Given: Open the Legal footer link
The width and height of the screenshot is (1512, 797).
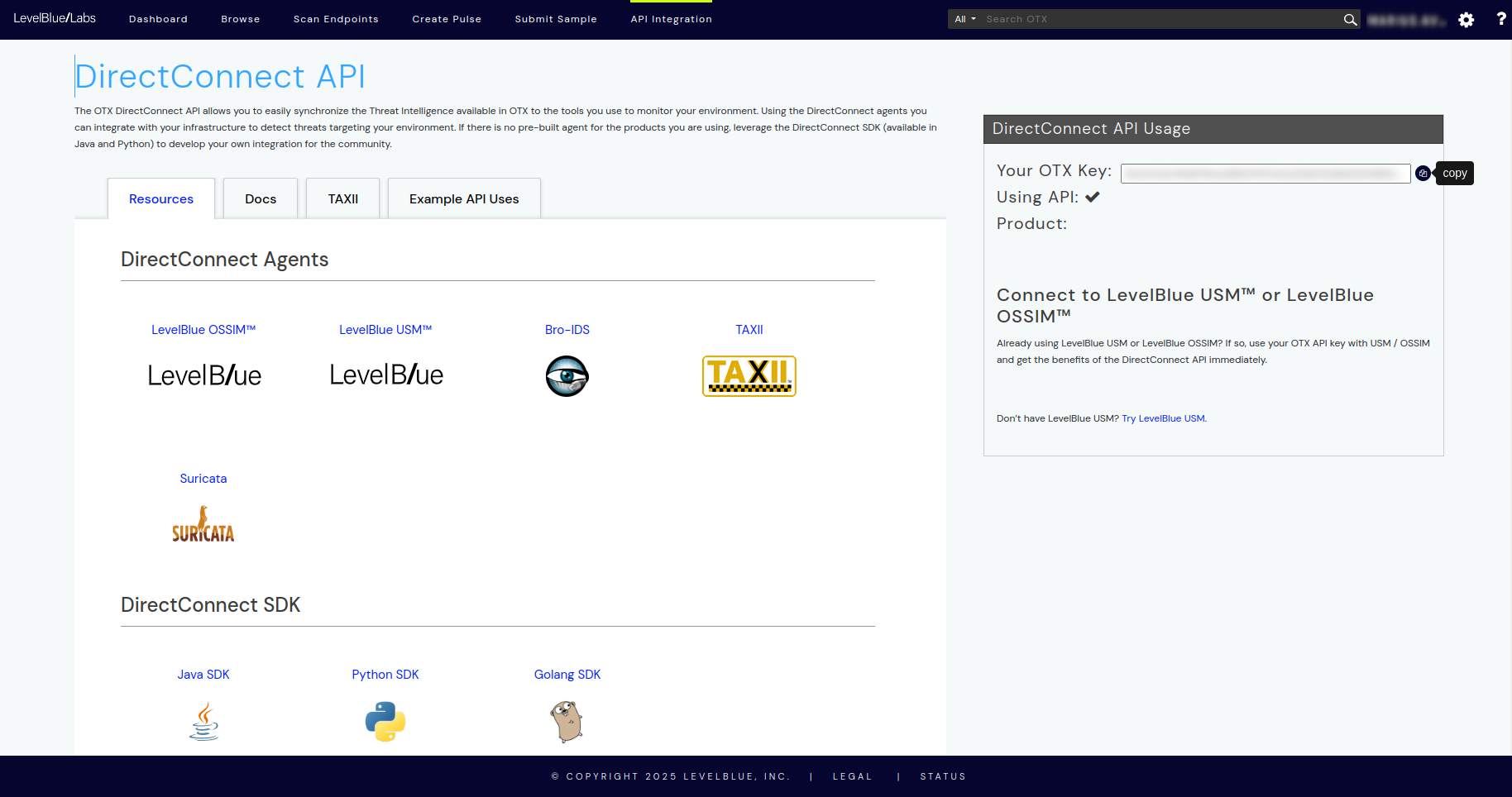Looking at the screenshot, I should click(x=853, y=776).
